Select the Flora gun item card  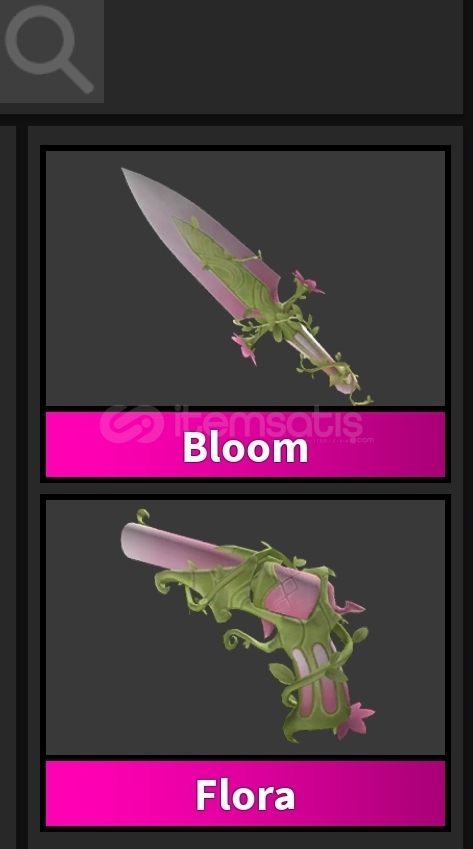click(245, 663)
